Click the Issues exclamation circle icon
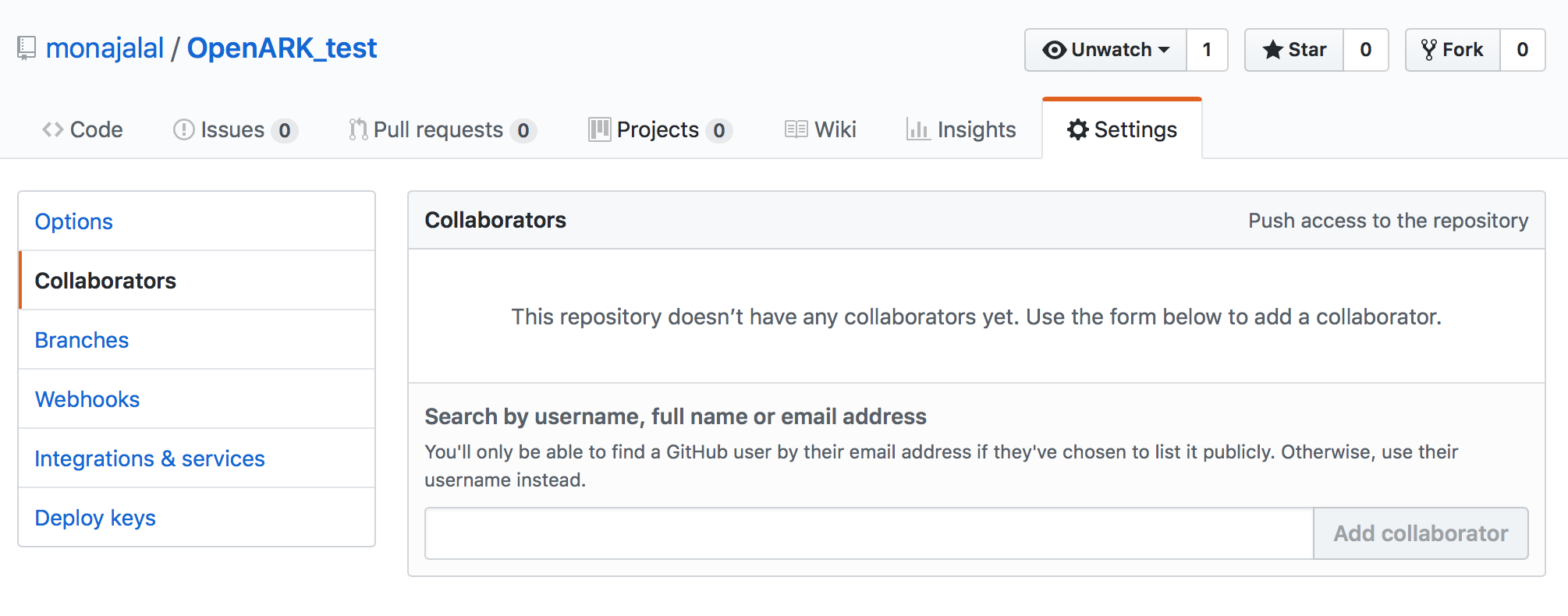1568x616 pixels. [x=183, y=129]
